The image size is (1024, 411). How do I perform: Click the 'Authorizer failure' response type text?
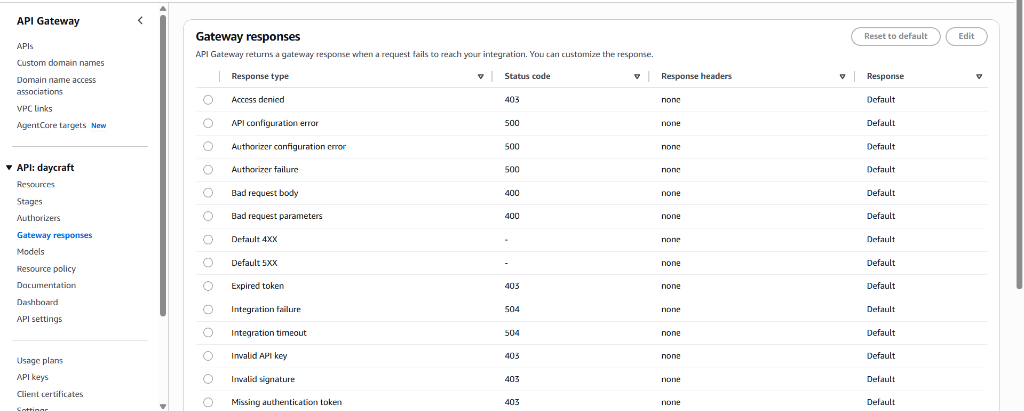click(264, 169)
